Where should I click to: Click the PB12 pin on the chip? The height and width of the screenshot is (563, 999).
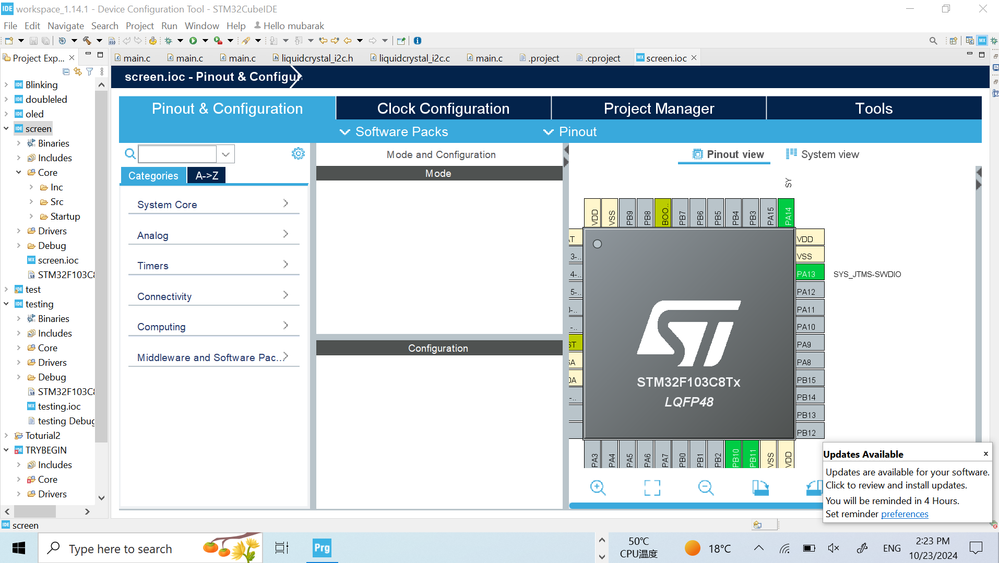pos(810,432)
